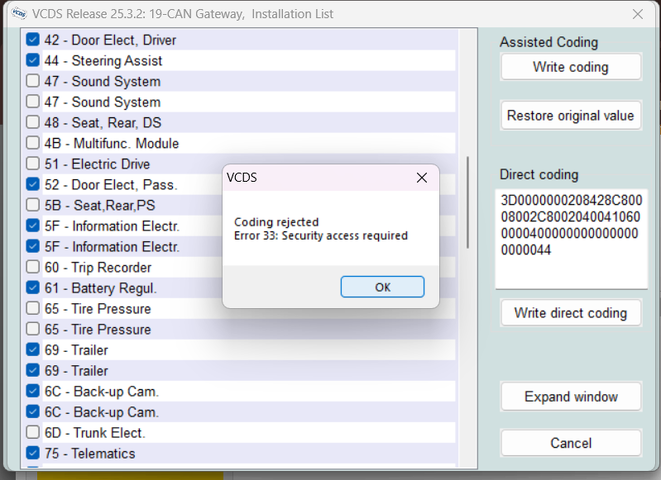The width and height of the screenshot is (661, 480).
Task: Click Restore original value button
Action: pyautogui.click(x=570, y=115)
